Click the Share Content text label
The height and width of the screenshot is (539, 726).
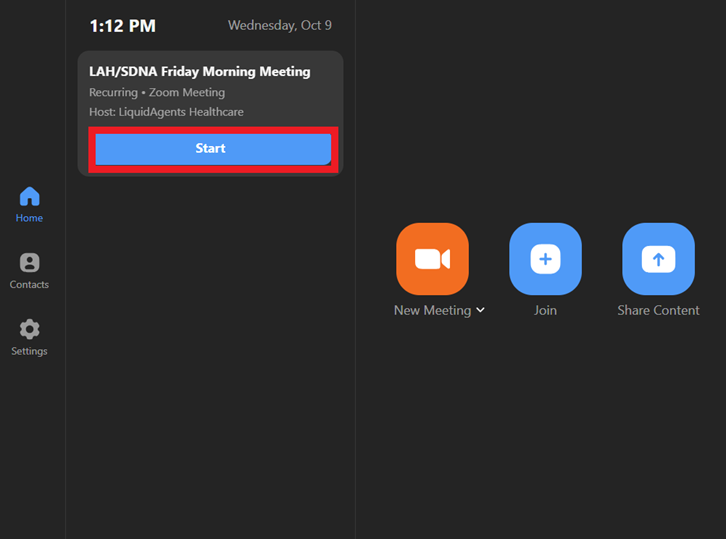coord(658,310)
